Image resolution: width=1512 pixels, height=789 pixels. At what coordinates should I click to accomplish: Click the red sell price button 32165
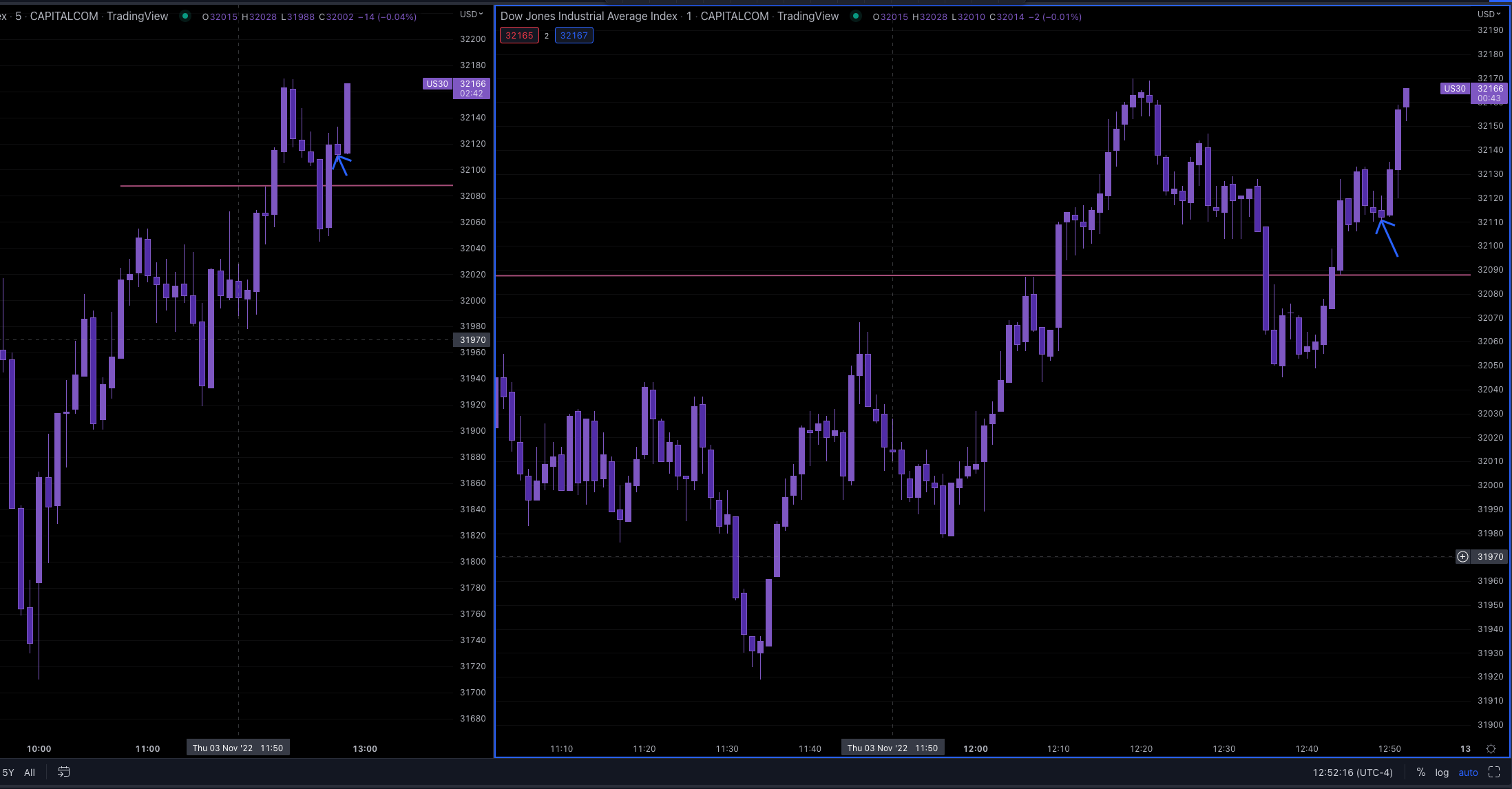pos(519,35)
